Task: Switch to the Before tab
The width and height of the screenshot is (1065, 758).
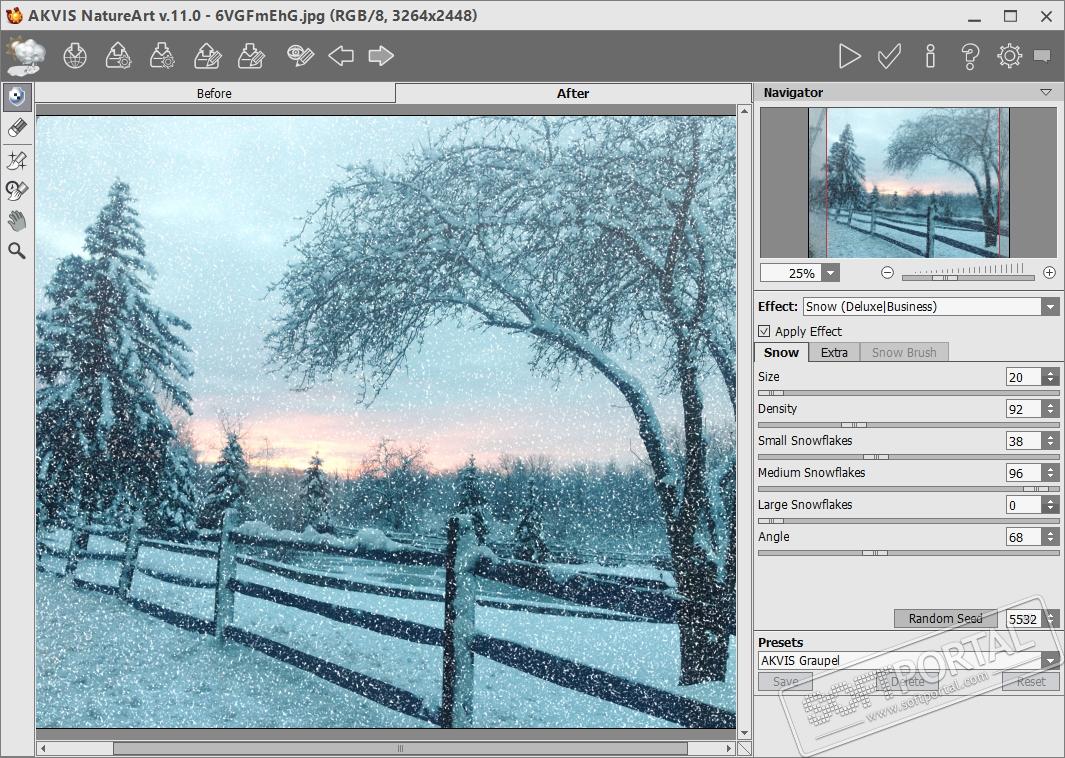Action: (x=215, y=93)
